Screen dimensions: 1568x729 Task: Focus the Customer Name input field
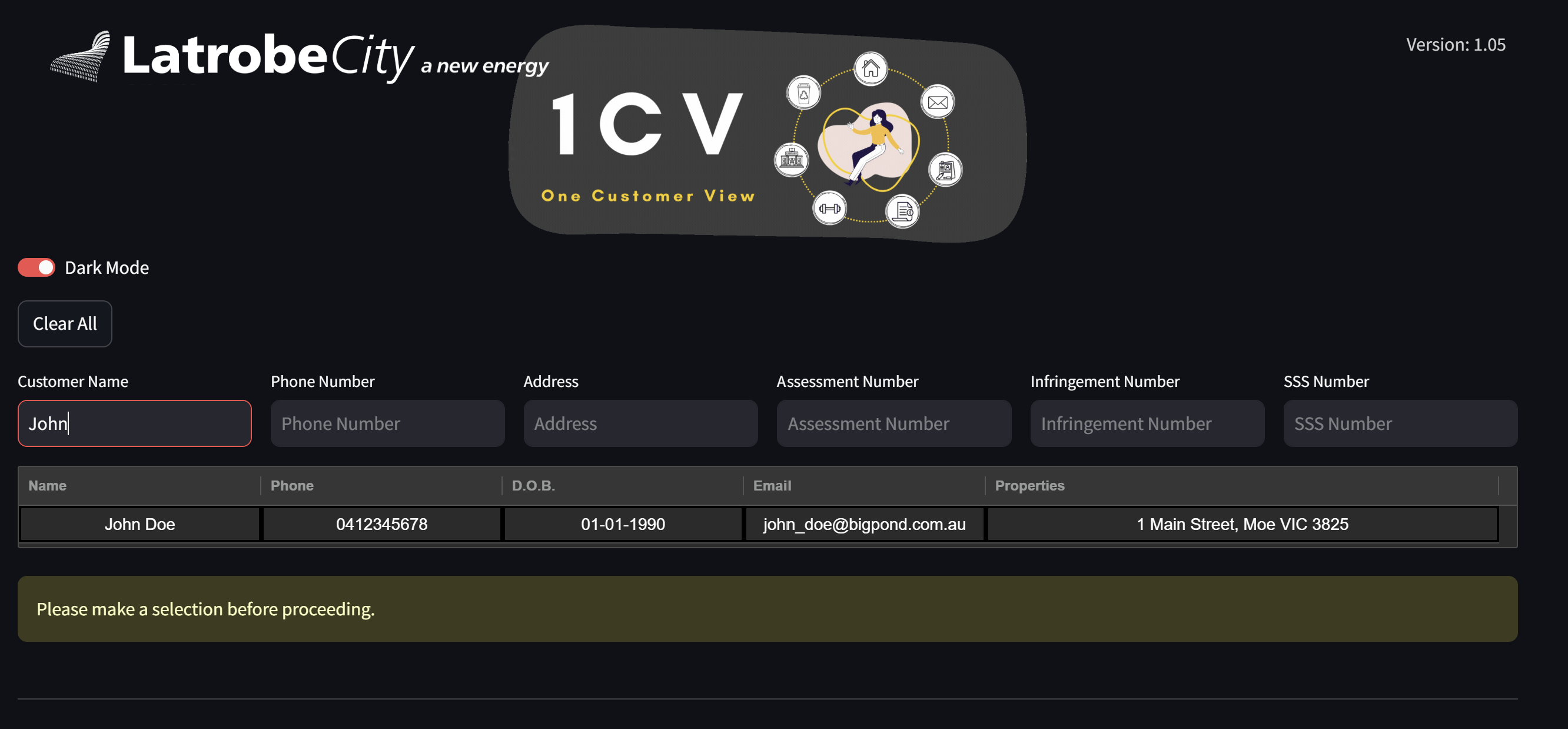[x=135, y=423]
